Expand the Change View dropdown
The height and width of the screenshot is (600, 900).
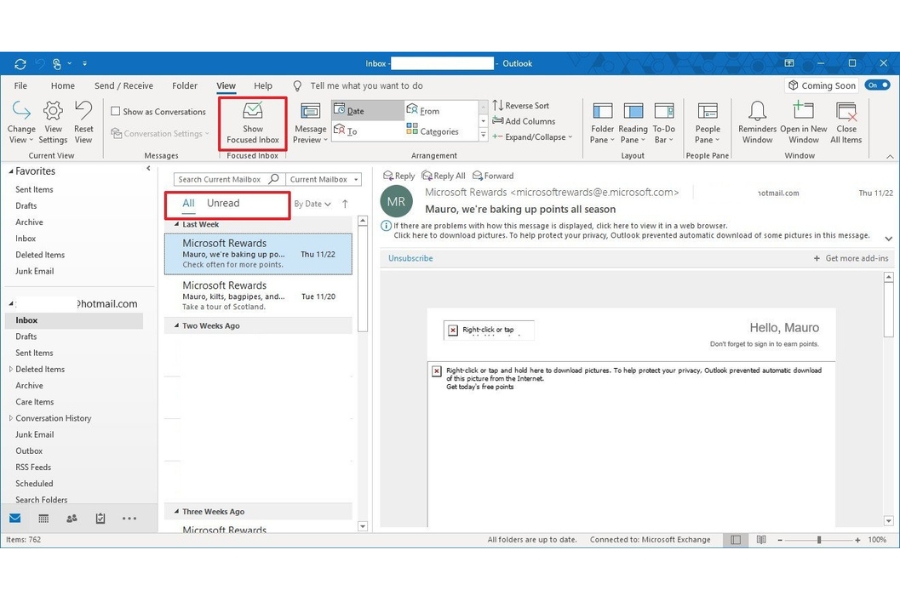21,120
